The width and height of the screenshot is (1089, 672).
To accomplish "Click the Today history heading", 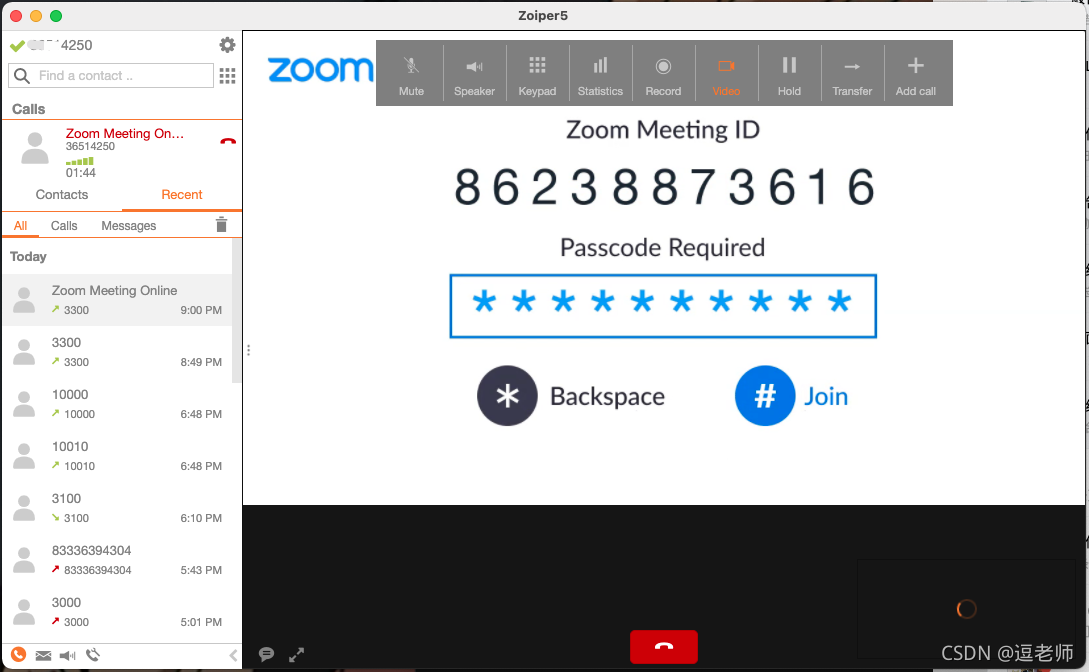I will [x=28, y=257].
